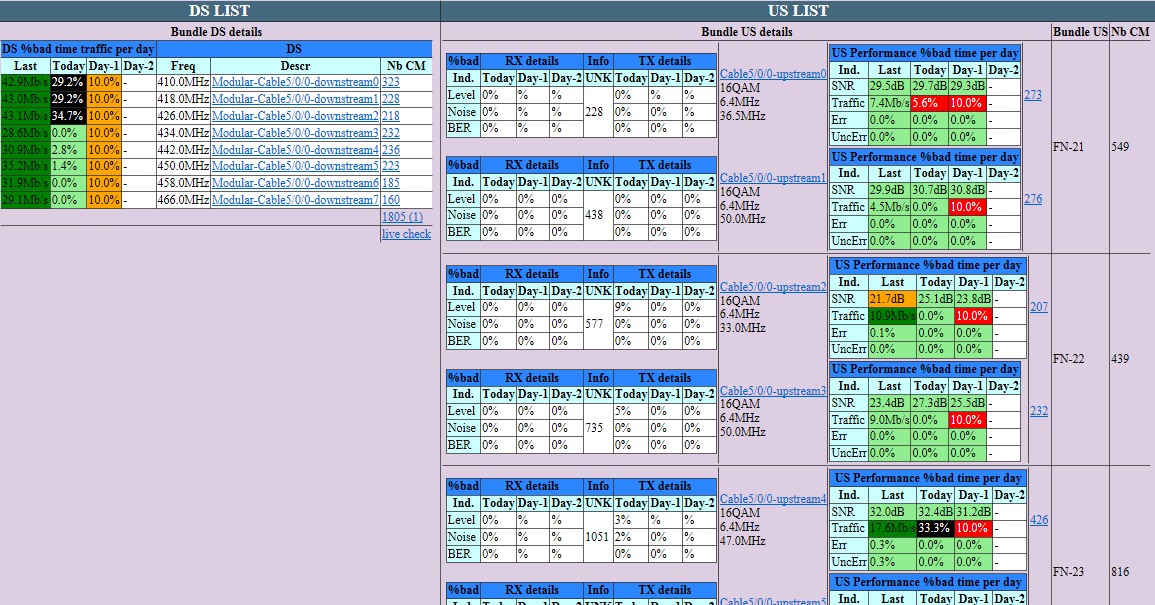Select the orange 21.7dB SNR cell for upstream2
1155x605 pixels.
pyautogui.click(x=892, y=298)
